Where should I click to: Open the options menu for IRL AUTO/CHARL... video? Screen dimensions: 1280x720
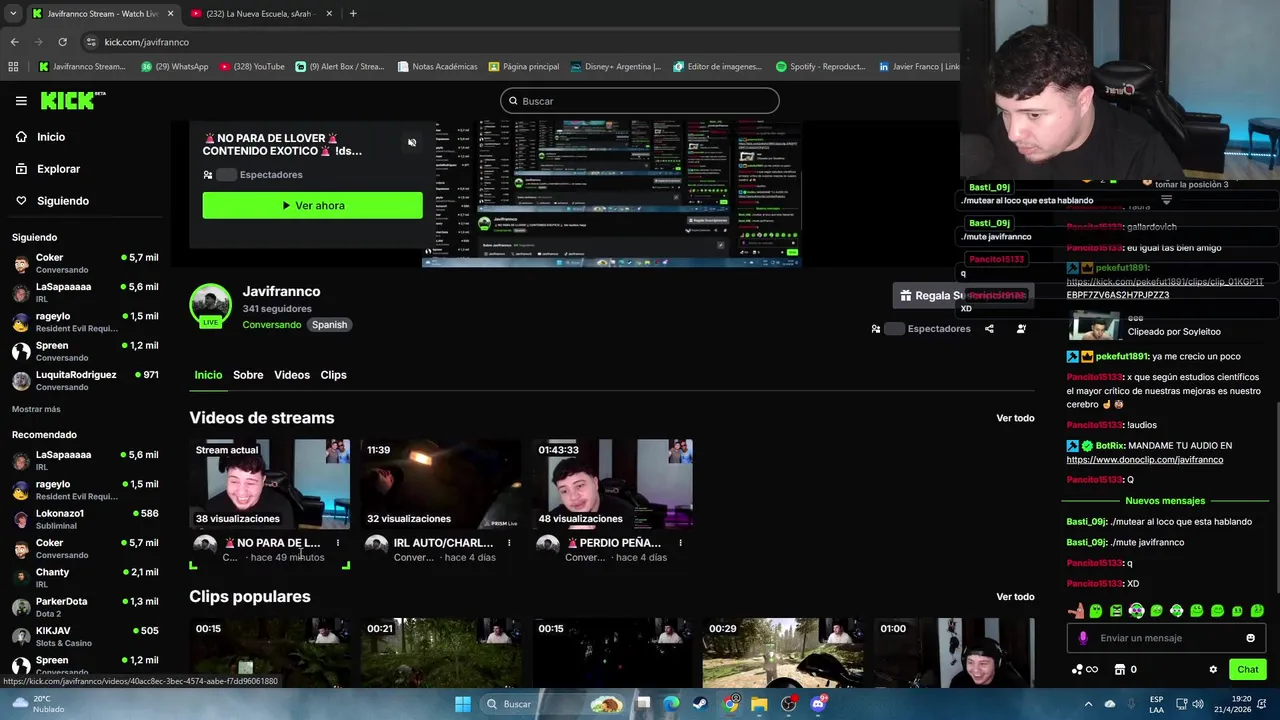[x=509, y=543]
